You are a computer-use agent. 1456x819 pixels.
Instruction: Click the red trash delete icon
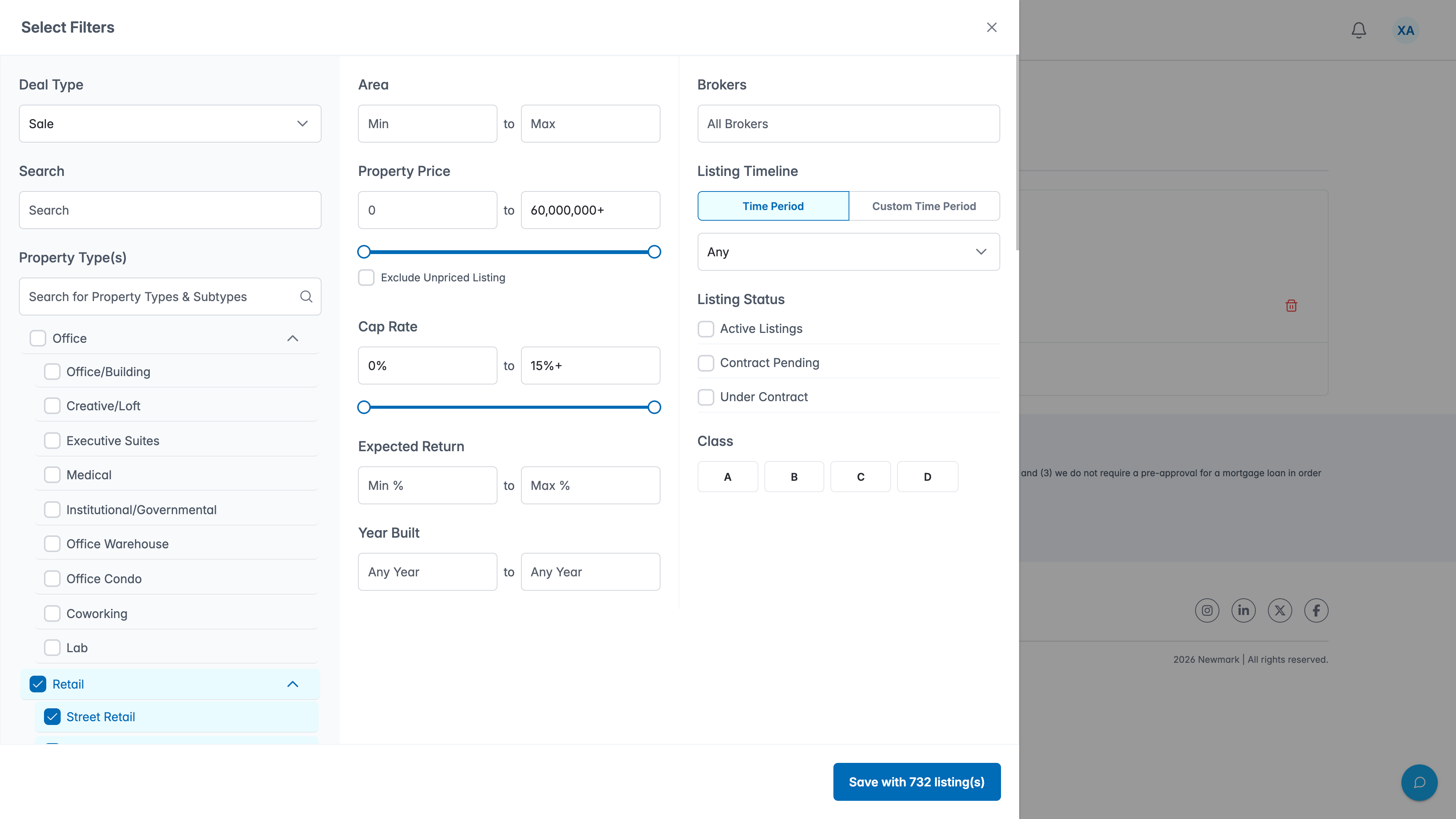(x=1291, y=306)
